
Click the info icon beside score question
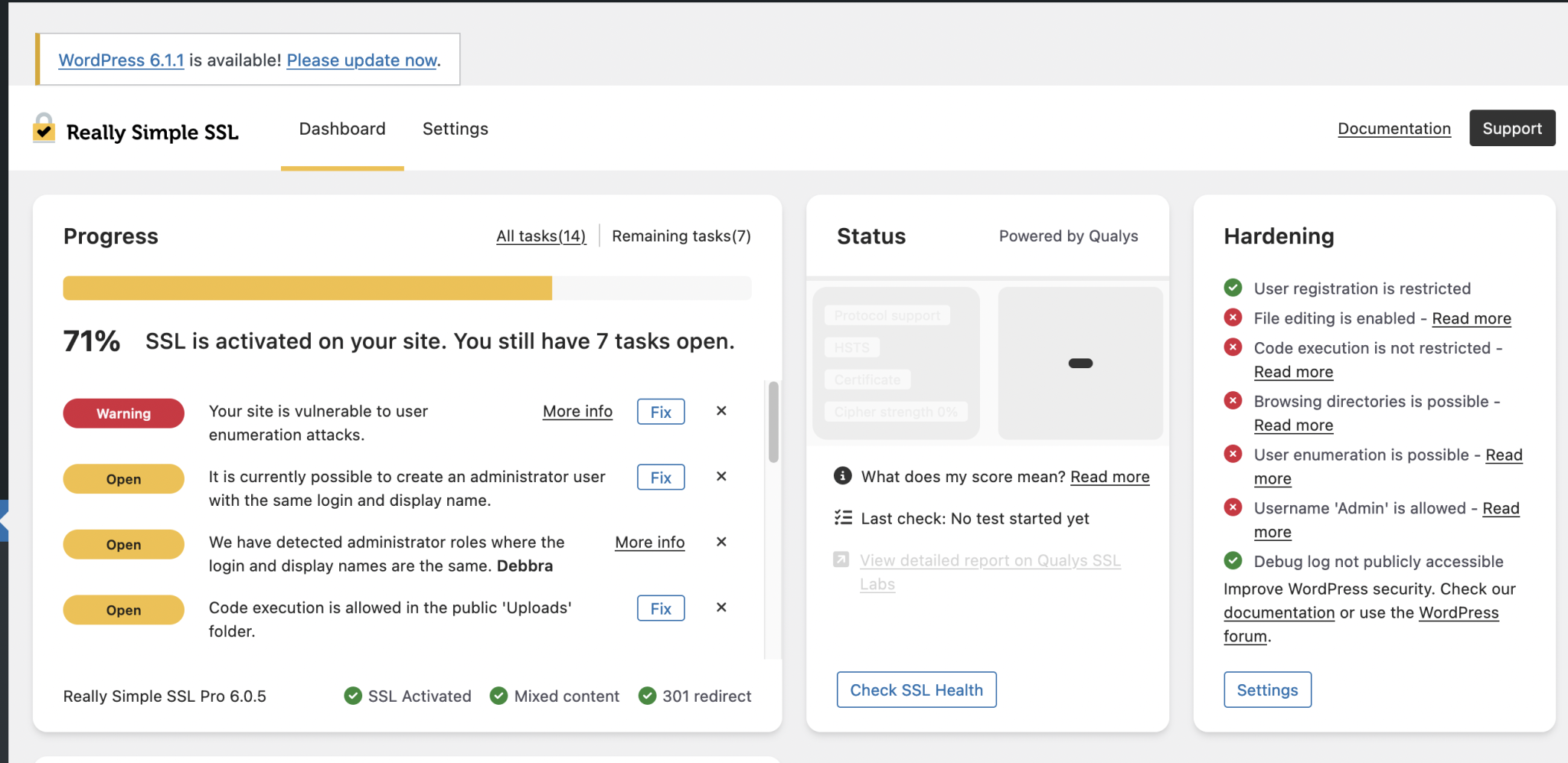coord(842,476)
